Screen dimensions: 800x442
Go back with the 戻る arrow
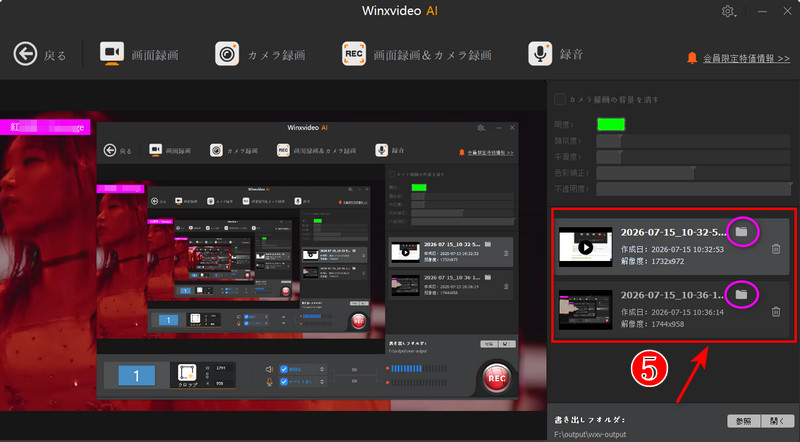pos(40,54)
